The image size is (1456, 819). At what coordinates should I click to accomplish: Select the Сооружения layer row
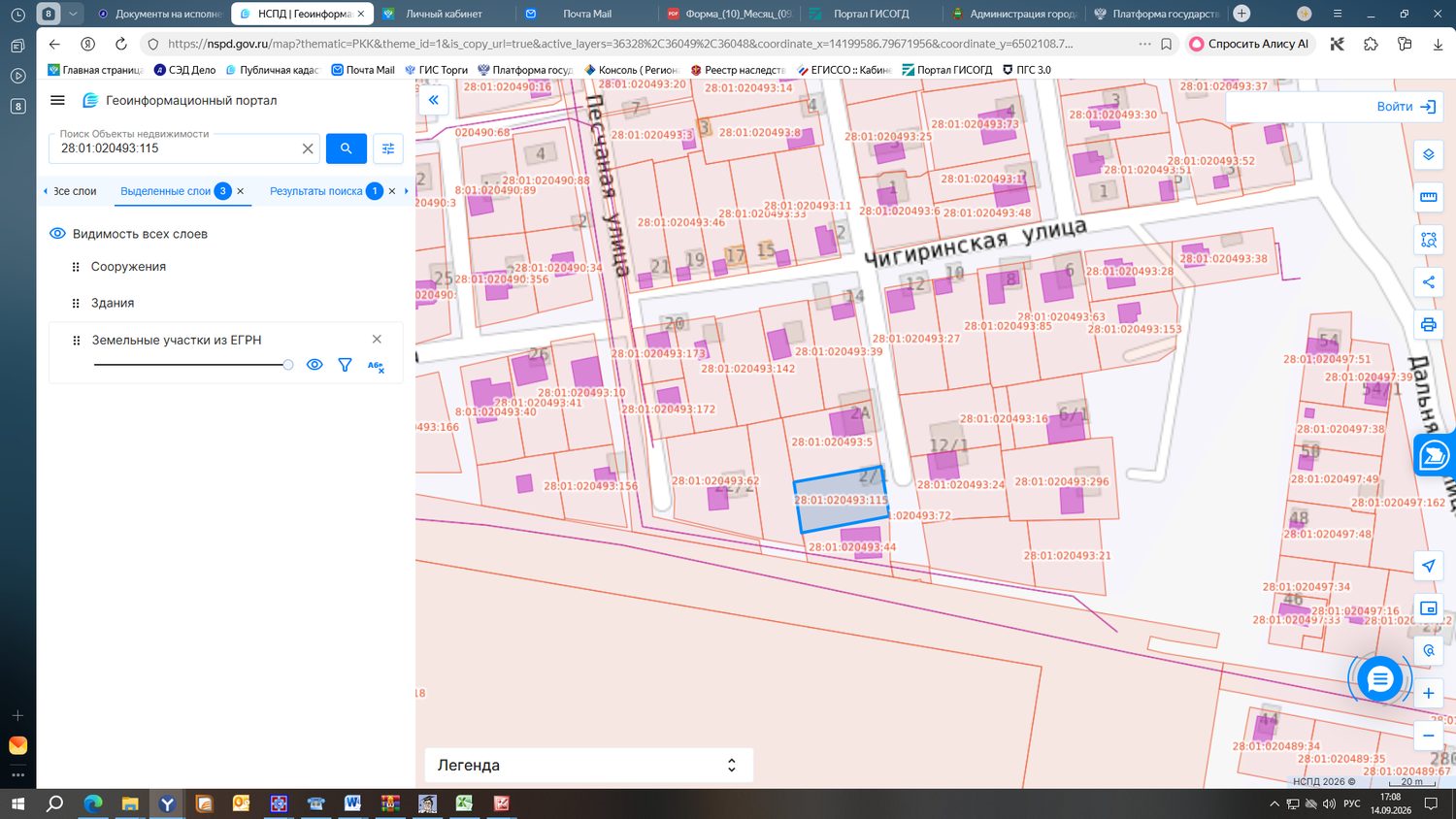225,267
